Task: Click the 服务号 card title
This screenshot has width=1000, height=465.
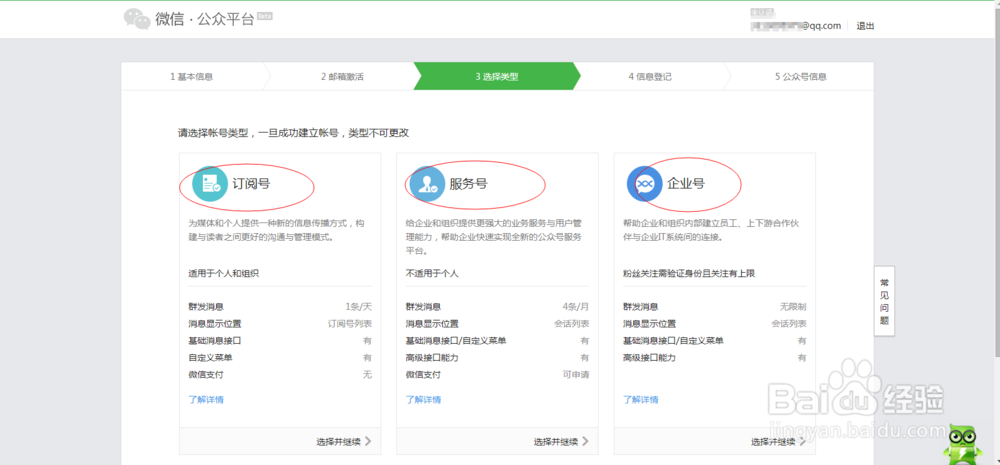Action: pyautogui.click(x=469, y=184)
